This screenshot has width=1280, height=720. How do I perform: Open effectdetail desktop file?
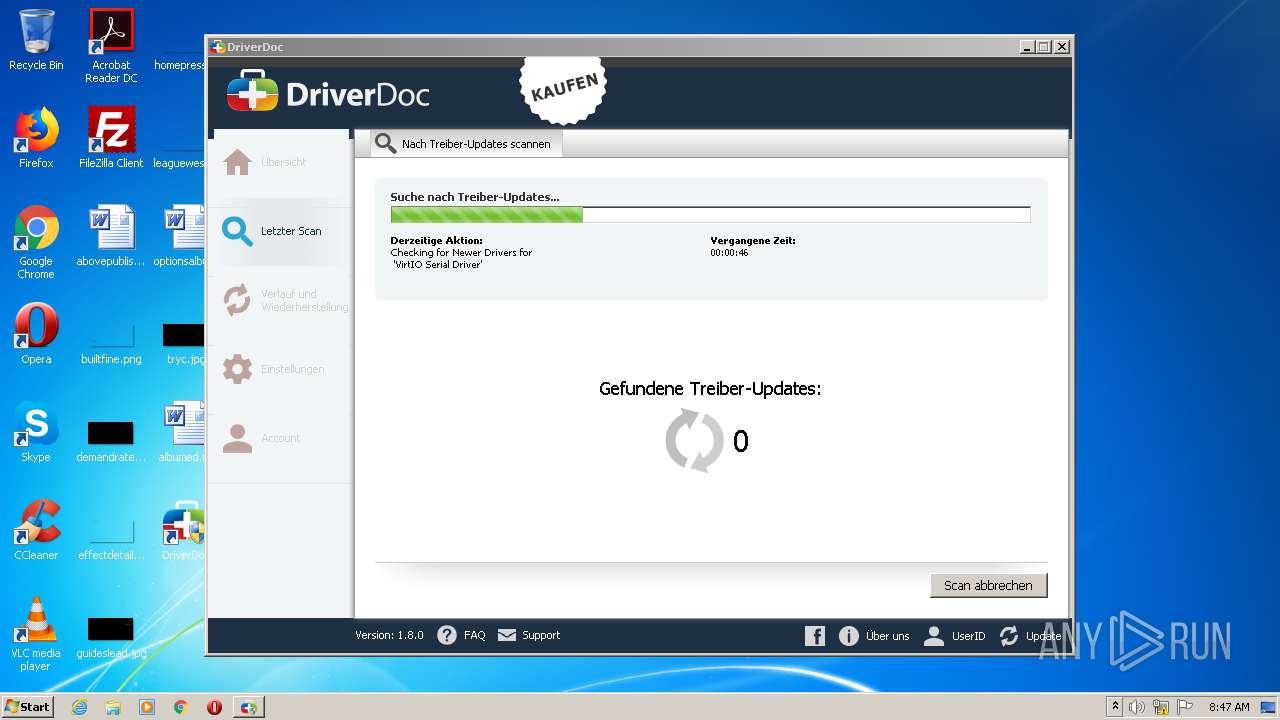[111, 538]
